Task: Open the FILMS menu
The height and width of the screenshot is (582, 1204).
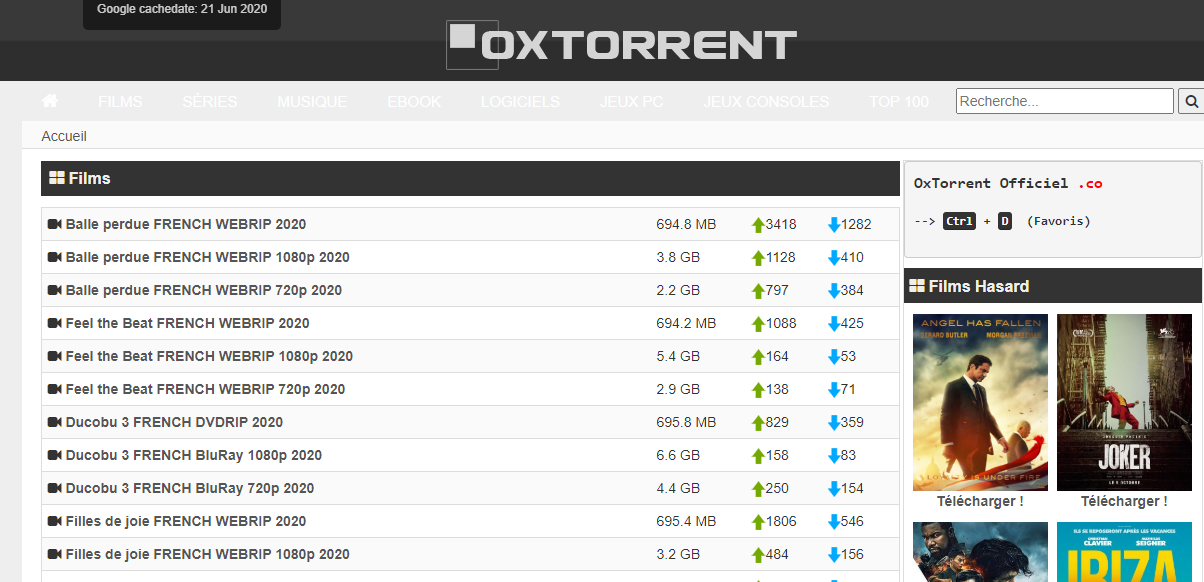Action: coord(120,101)
